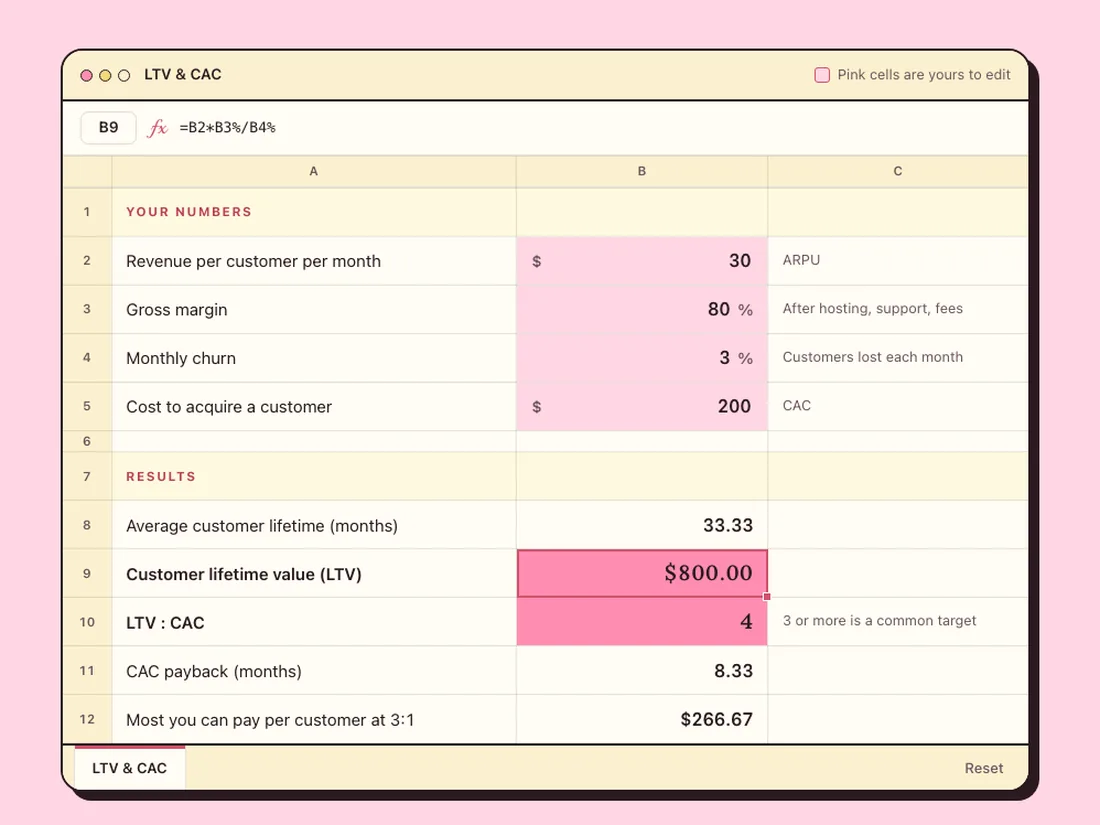Select the CAC payback value 8.33

click(642, 671)
